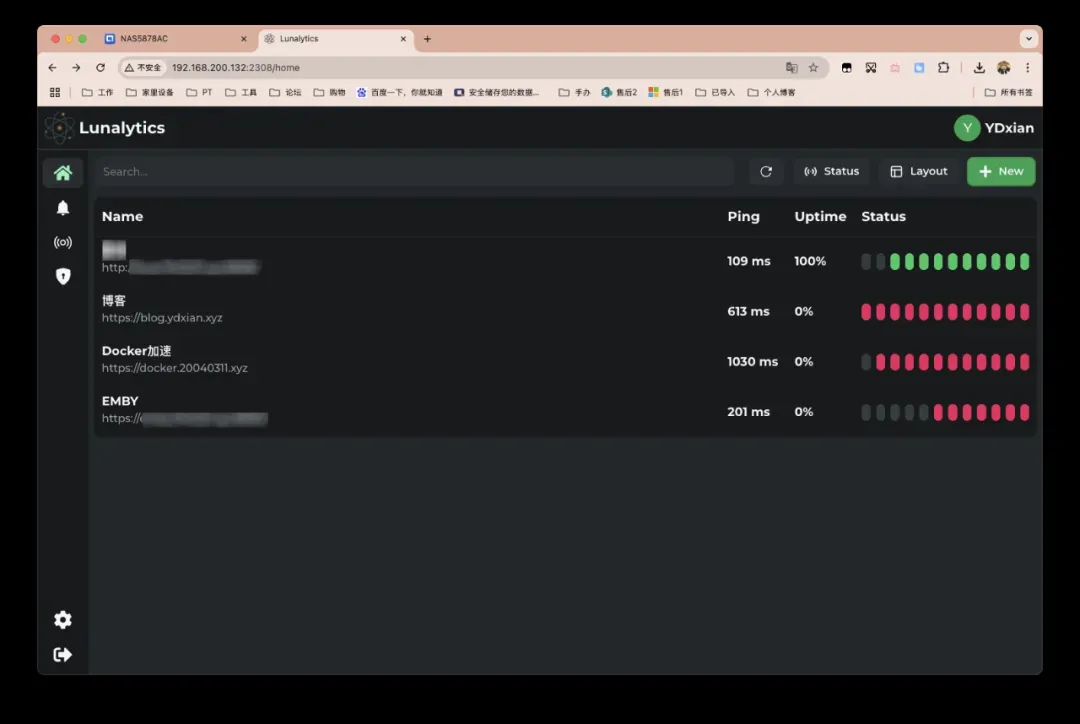Select the 博客 monitor row
Screen dimensions: 1080x724
click(x=400, y=310)
